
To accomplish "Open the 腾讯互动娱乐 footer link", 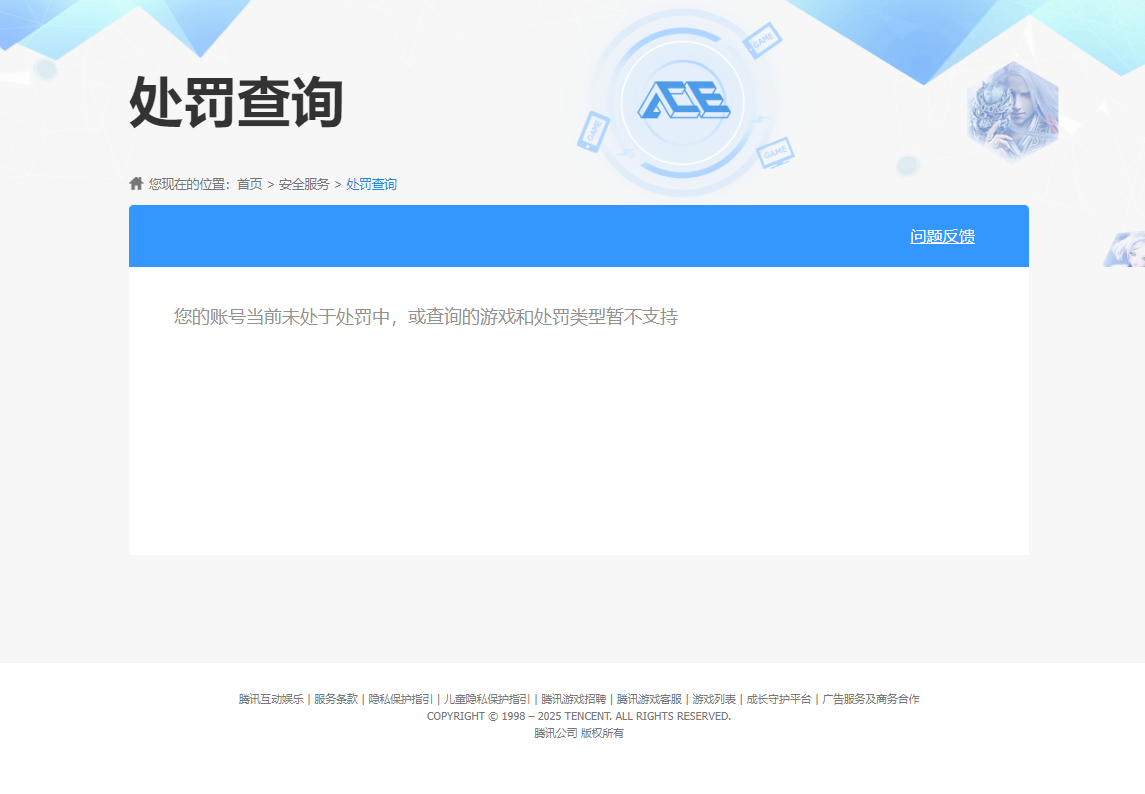I will click(x=271, y=700).
